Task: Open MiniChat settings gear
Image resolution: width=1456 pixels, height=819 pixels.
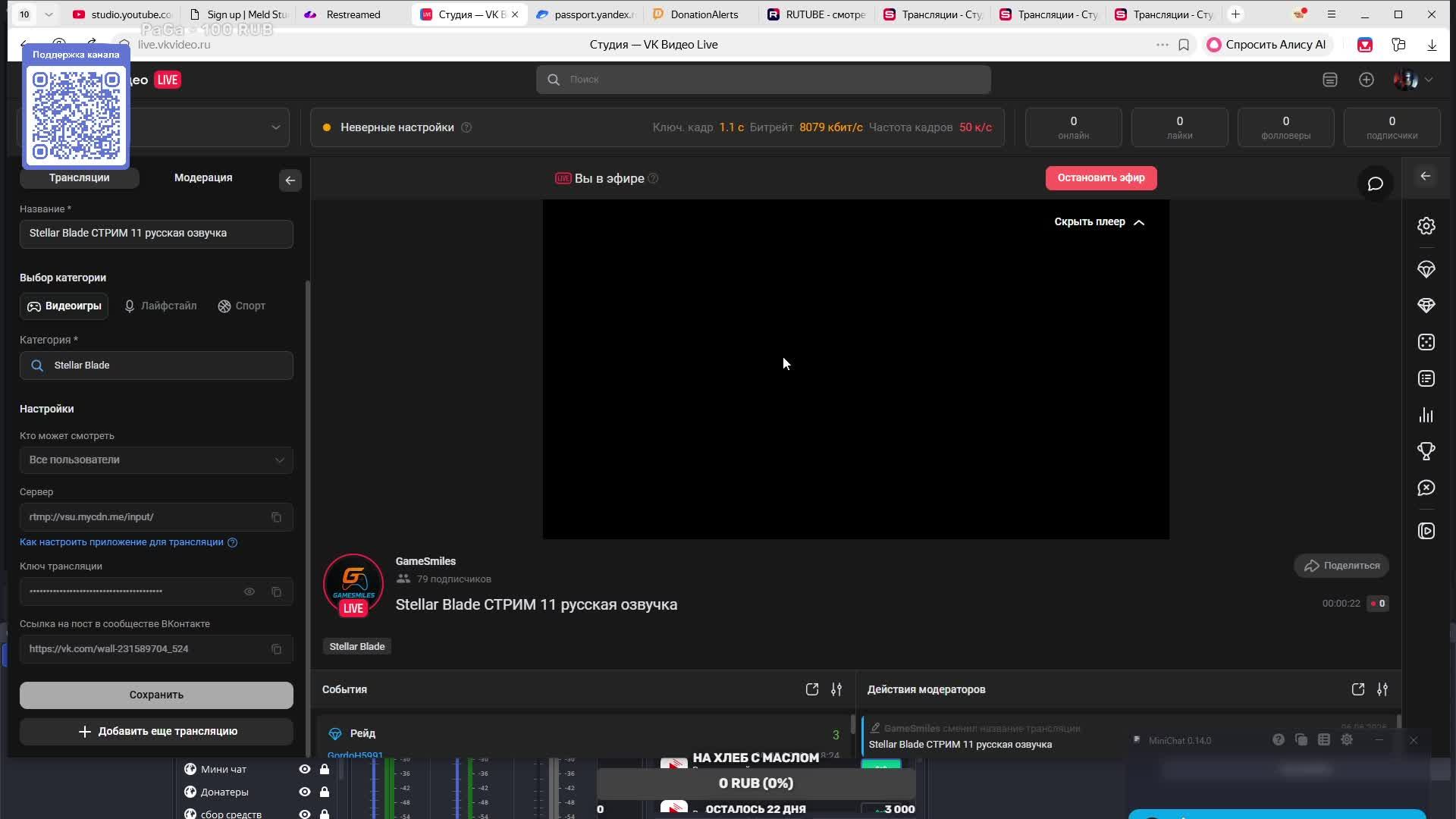Action: tap(1347, 739)
